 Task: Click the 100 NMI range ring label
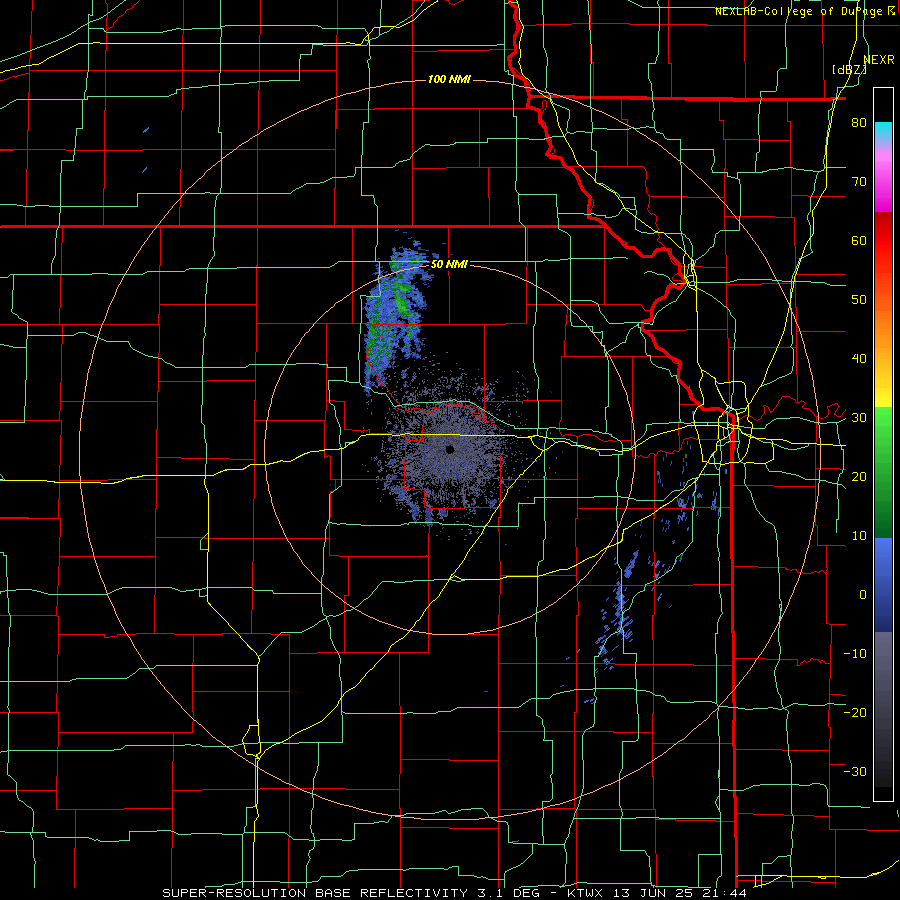click(449, 79)
